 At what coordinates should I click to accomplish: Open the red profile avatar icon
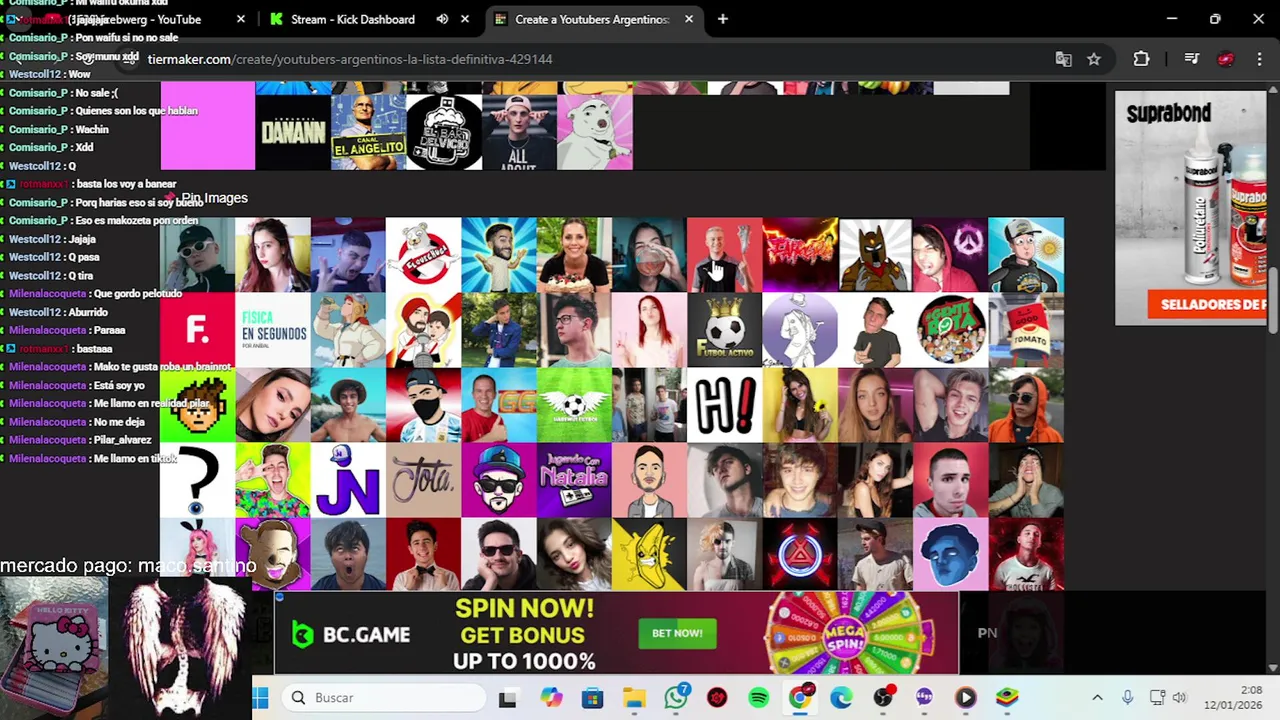pyautogui.click(x=1225, y=59)
